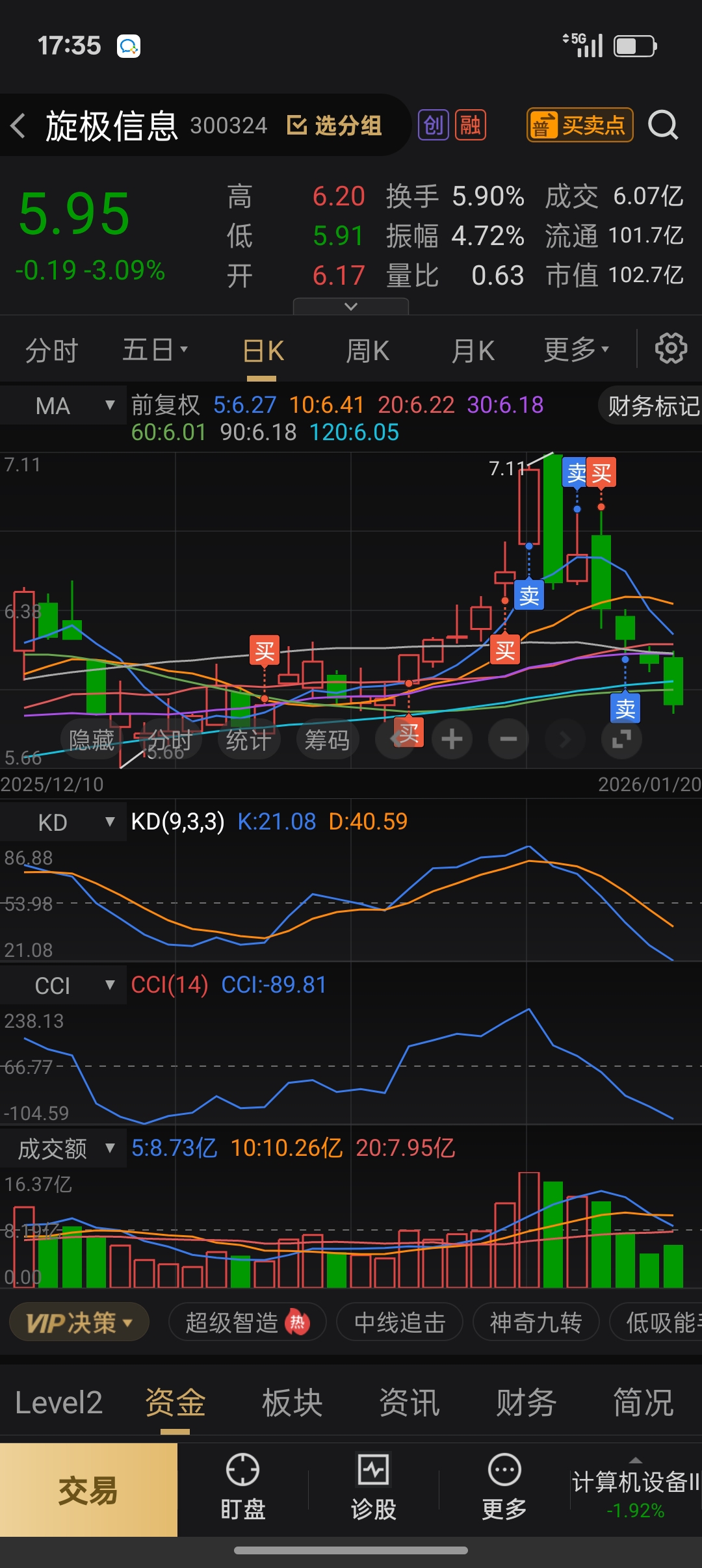Tap 前复权 adjustment label
Screen dimensions: 702x1568
(x=166, y=405)
